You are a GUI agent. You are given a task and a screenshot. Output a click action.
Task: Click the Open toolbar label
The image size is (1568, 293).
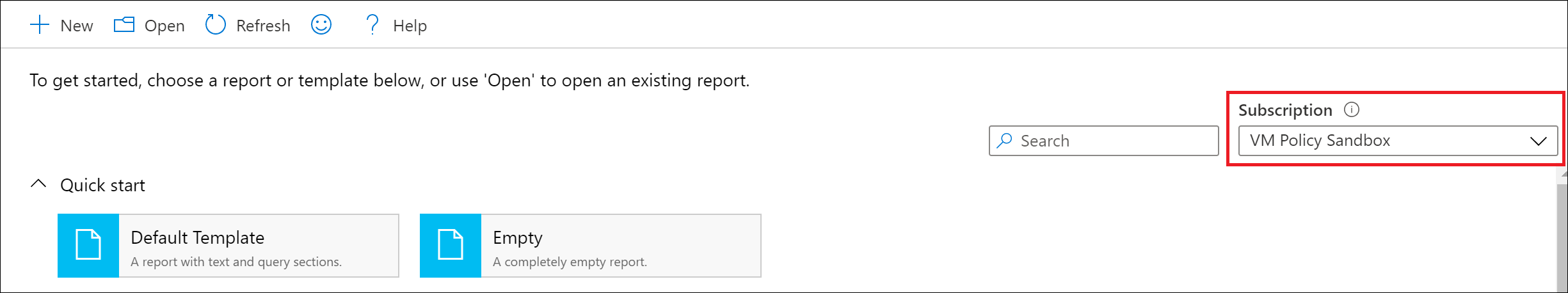[164, 26]
